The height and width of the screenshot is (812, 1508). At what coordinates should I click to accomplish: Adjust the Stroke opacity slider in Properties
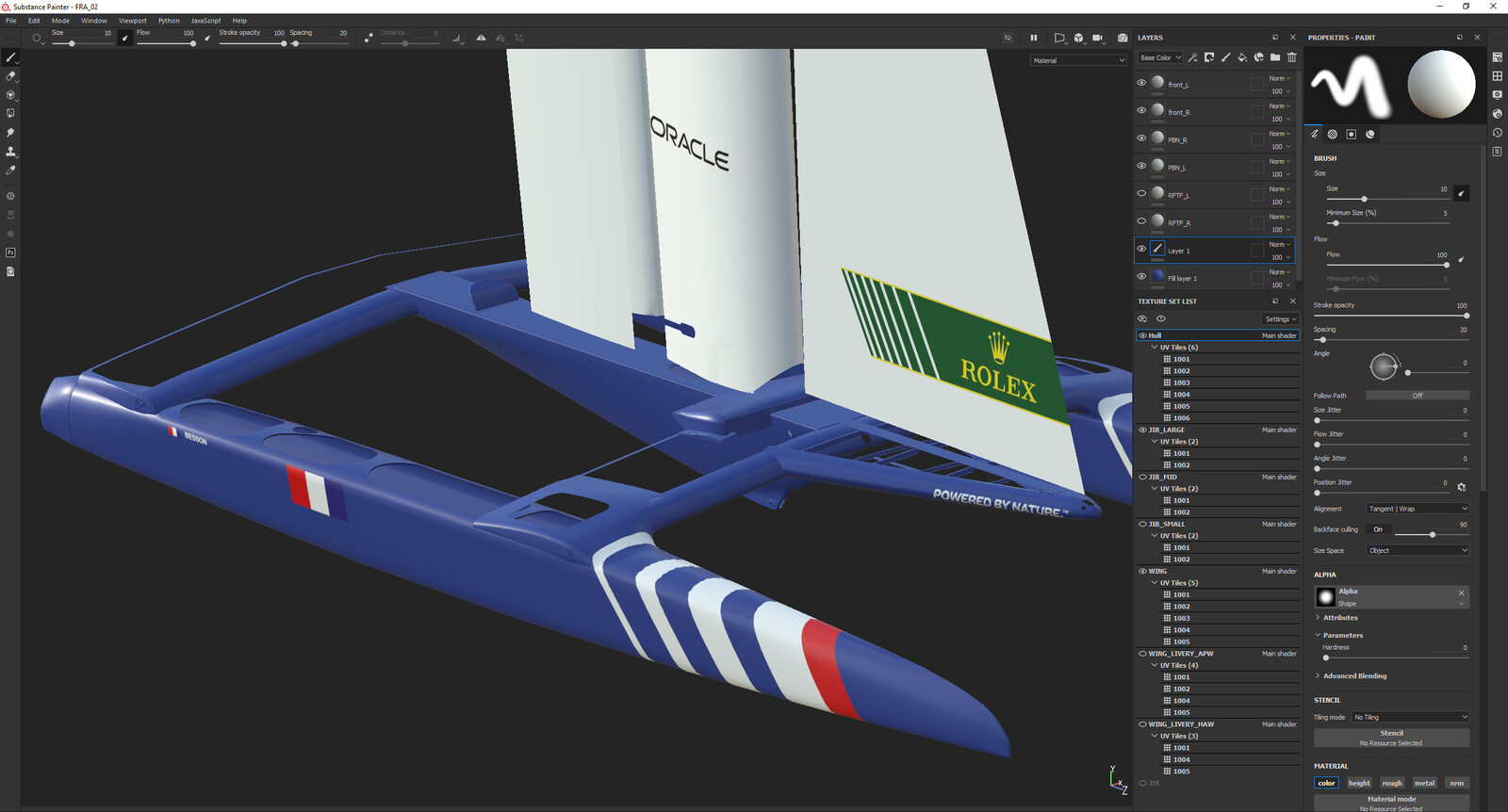point(1391,316)
